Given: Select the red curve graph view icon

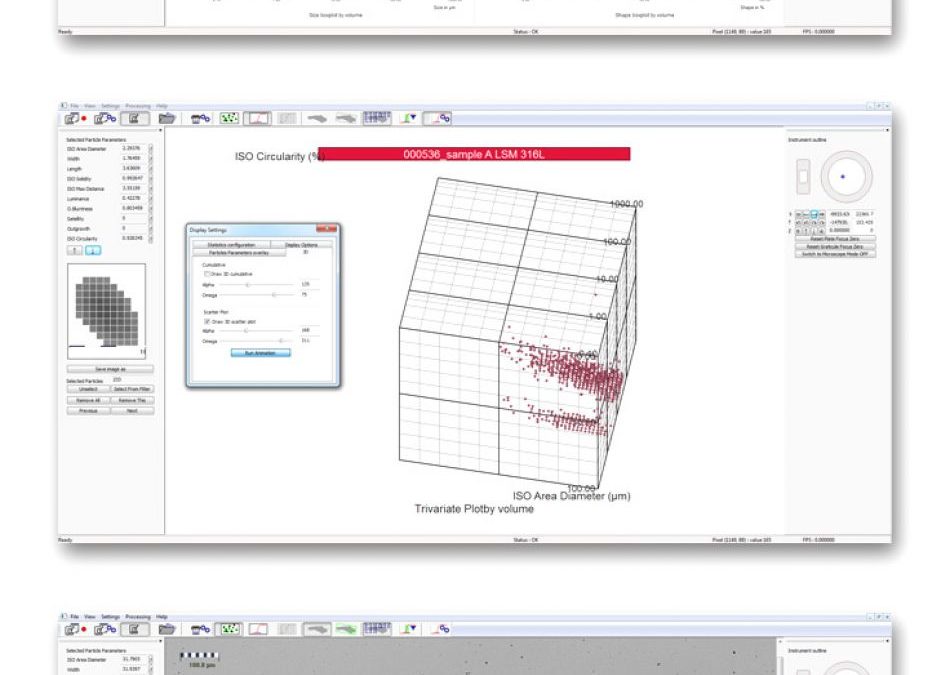Looking at the screenshot, I should click(x=257, y=119).
